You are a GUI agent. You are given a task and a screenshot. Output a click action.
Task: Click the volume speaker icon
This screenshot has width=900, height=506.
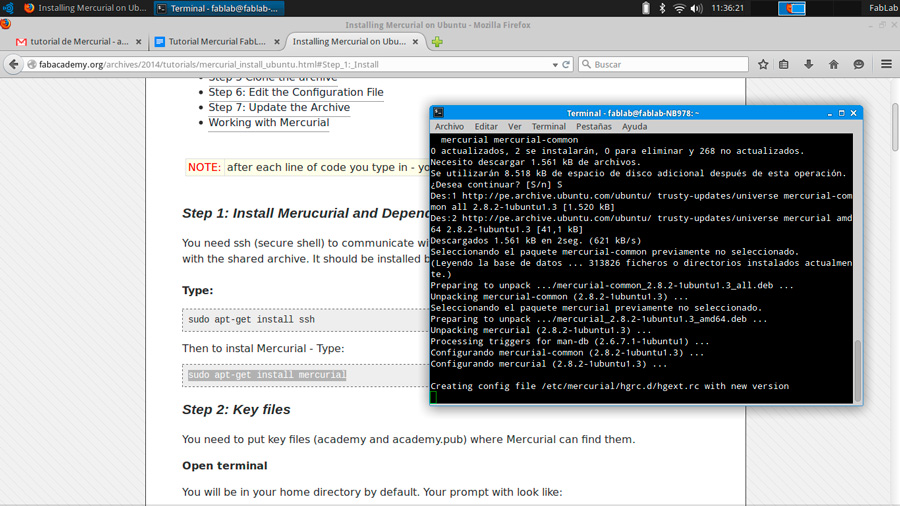696,8
